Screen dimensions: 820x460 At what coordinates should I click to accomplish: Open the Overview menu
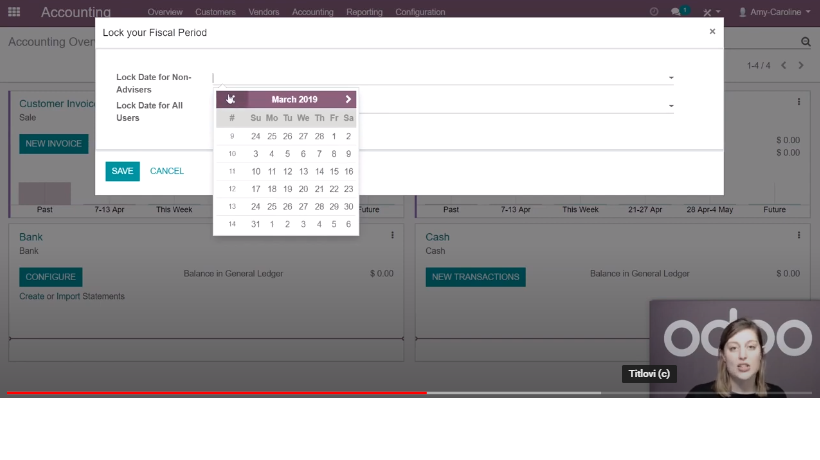click(165, 12)
